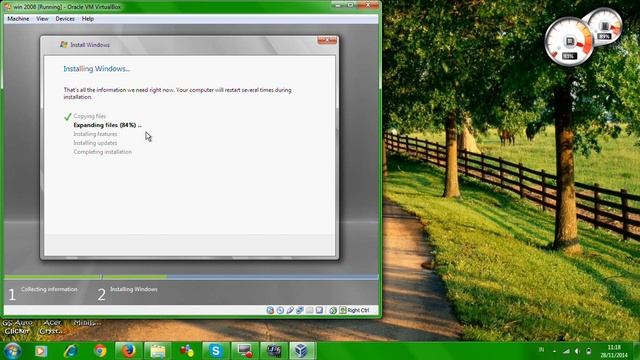
Task: Click the large CPU meter gadget
Action: [x=569, y=42]
